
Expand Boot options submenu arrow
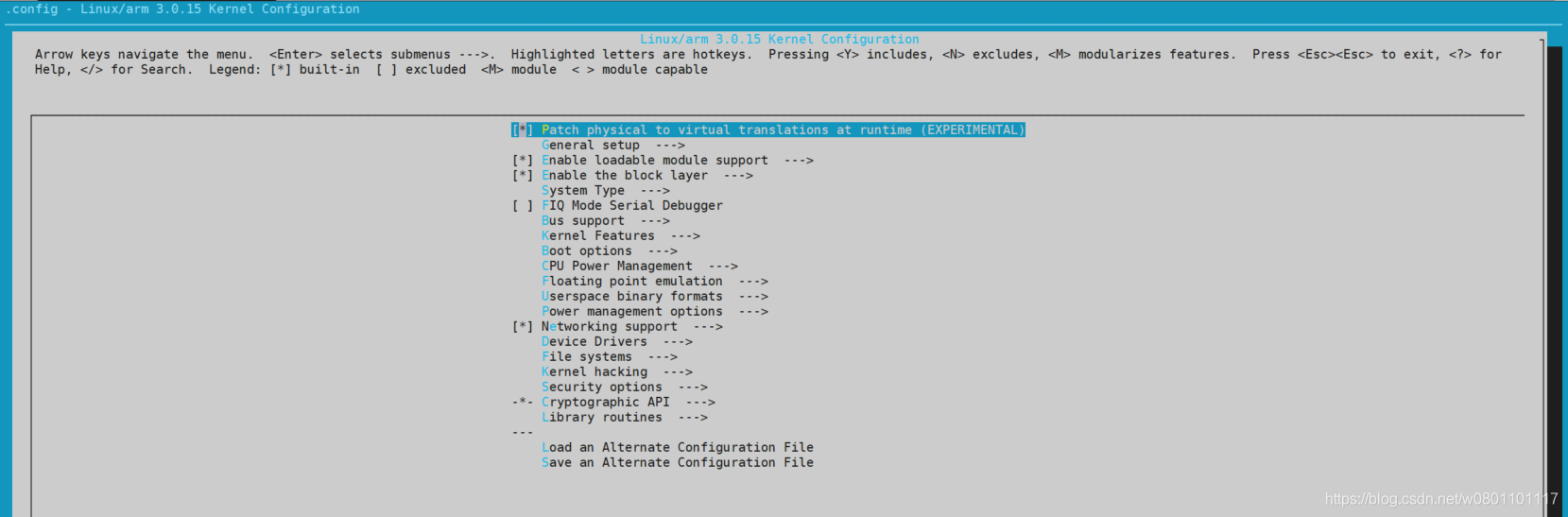click(x=663, y=250)
